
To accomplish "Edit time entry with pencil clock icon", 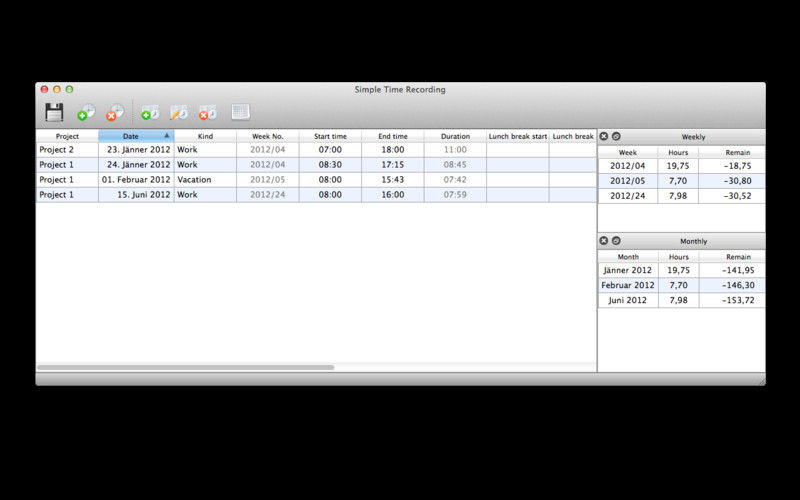I will coord(179,112).
